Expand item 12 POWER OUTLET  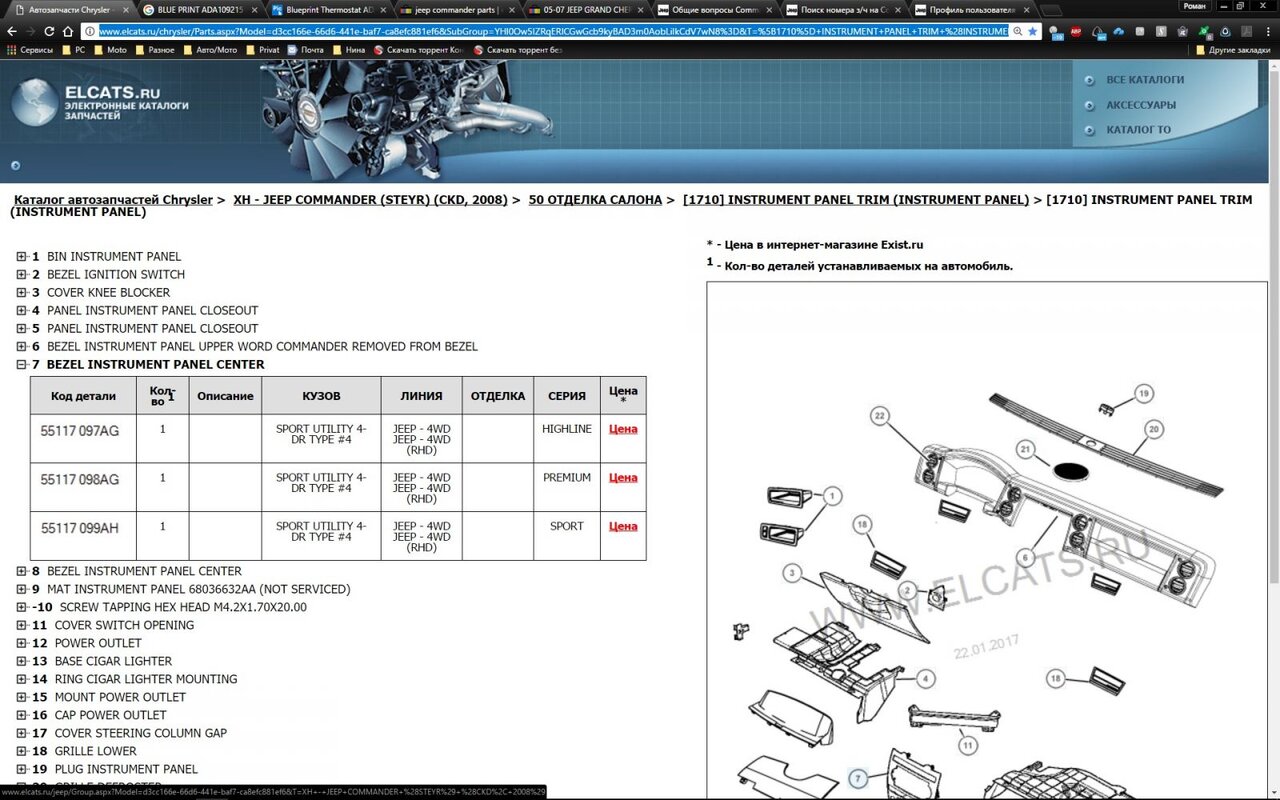21,643
